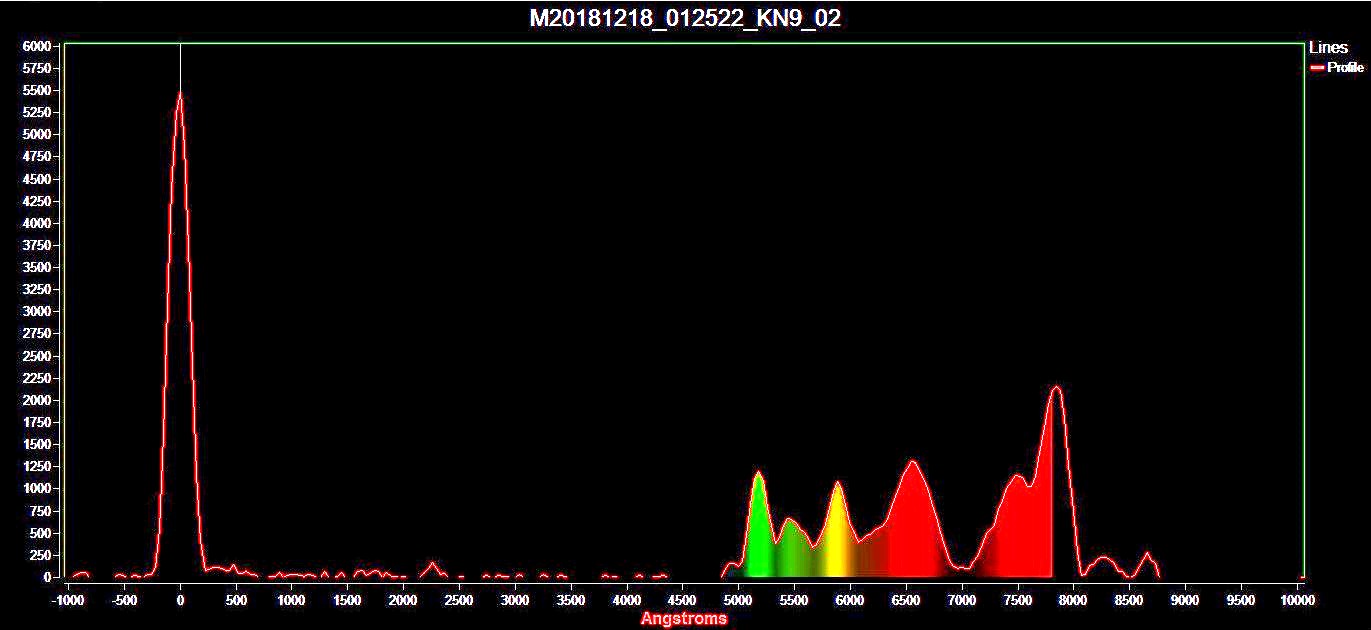Click the 5250 tick label on the intensity axis
The image size is (1371, 630).
click(x=36, y=112)
